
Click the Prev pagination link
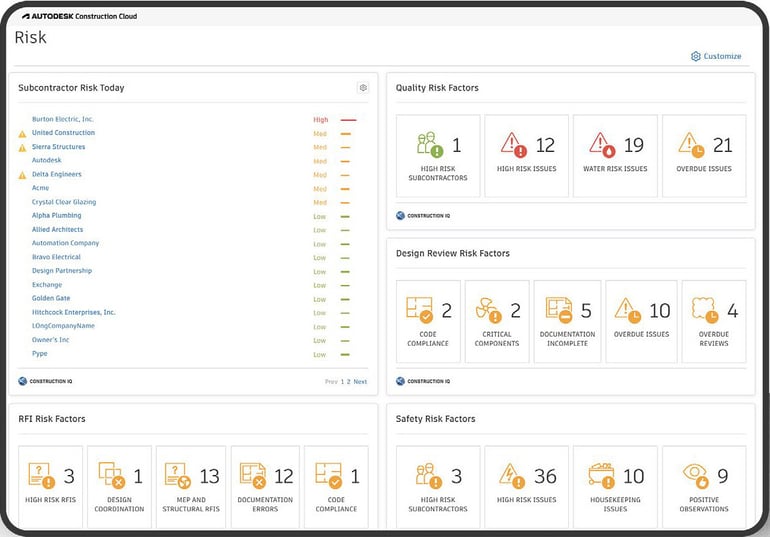coord(331,381)
